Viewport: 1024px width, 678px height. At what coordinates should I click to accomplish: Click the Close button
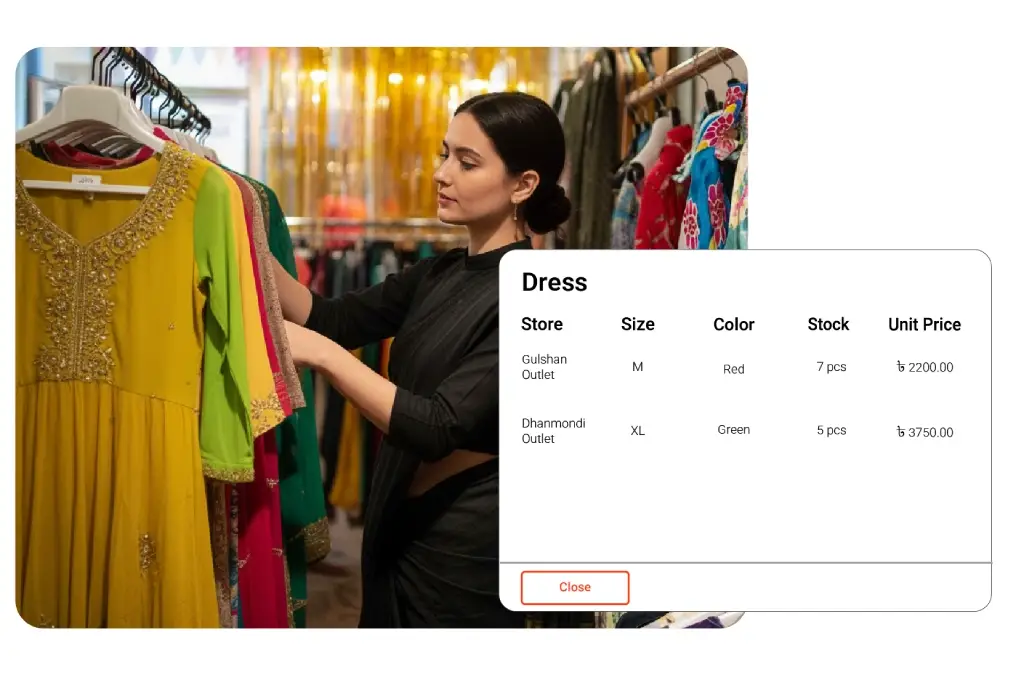(575, 587)
